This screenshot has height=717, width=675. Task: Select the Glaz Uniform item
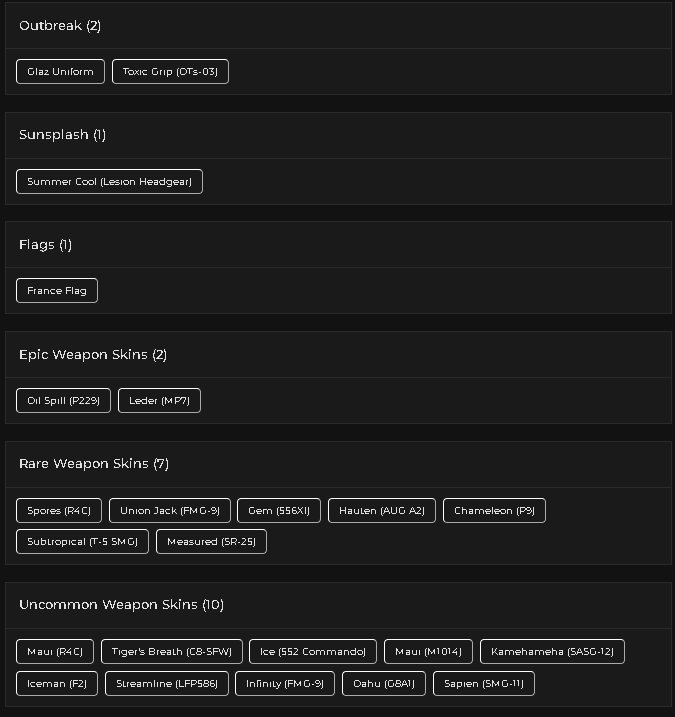(60, 72)
